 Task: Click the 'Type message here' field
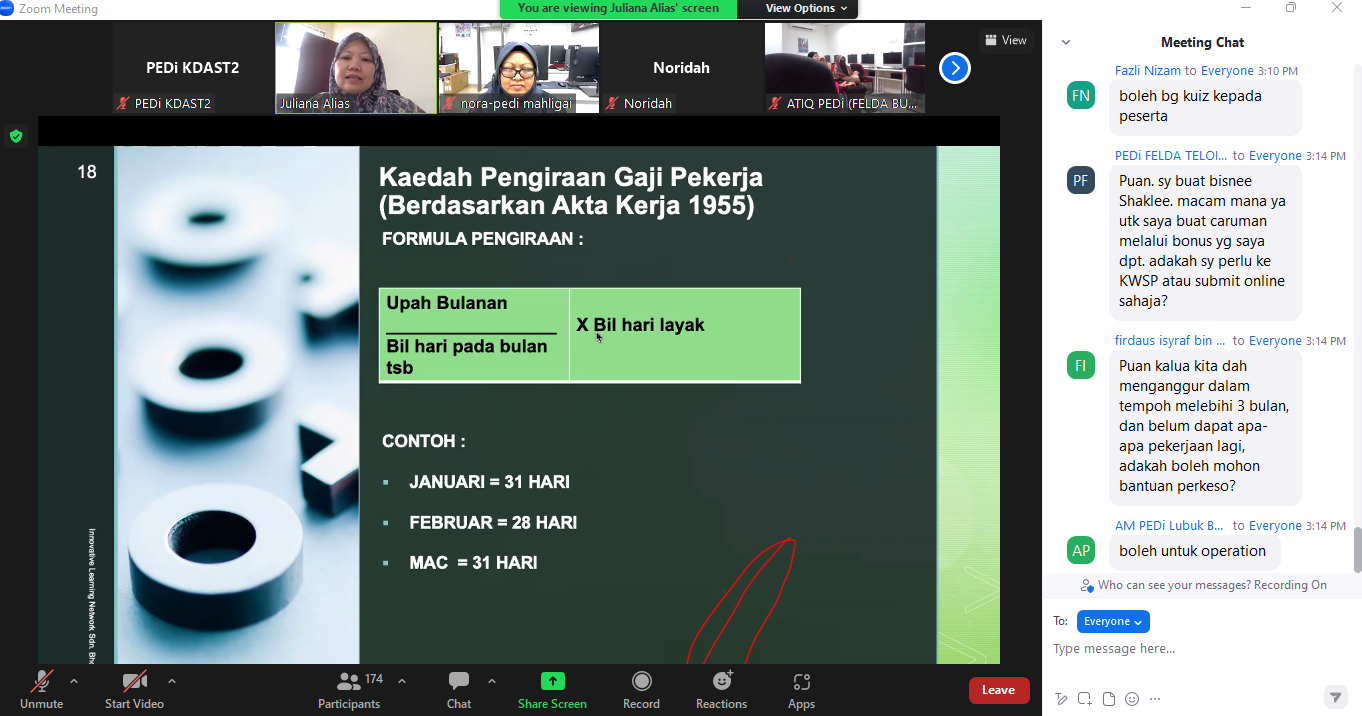click(1190, 649)
